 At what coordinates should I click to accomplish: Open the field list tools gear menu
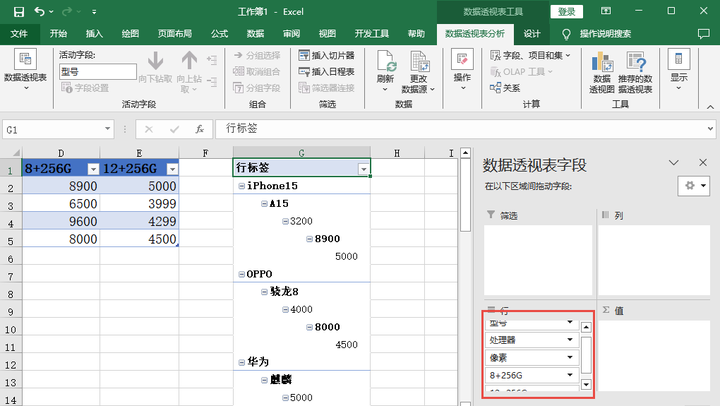tap(693, 186)
